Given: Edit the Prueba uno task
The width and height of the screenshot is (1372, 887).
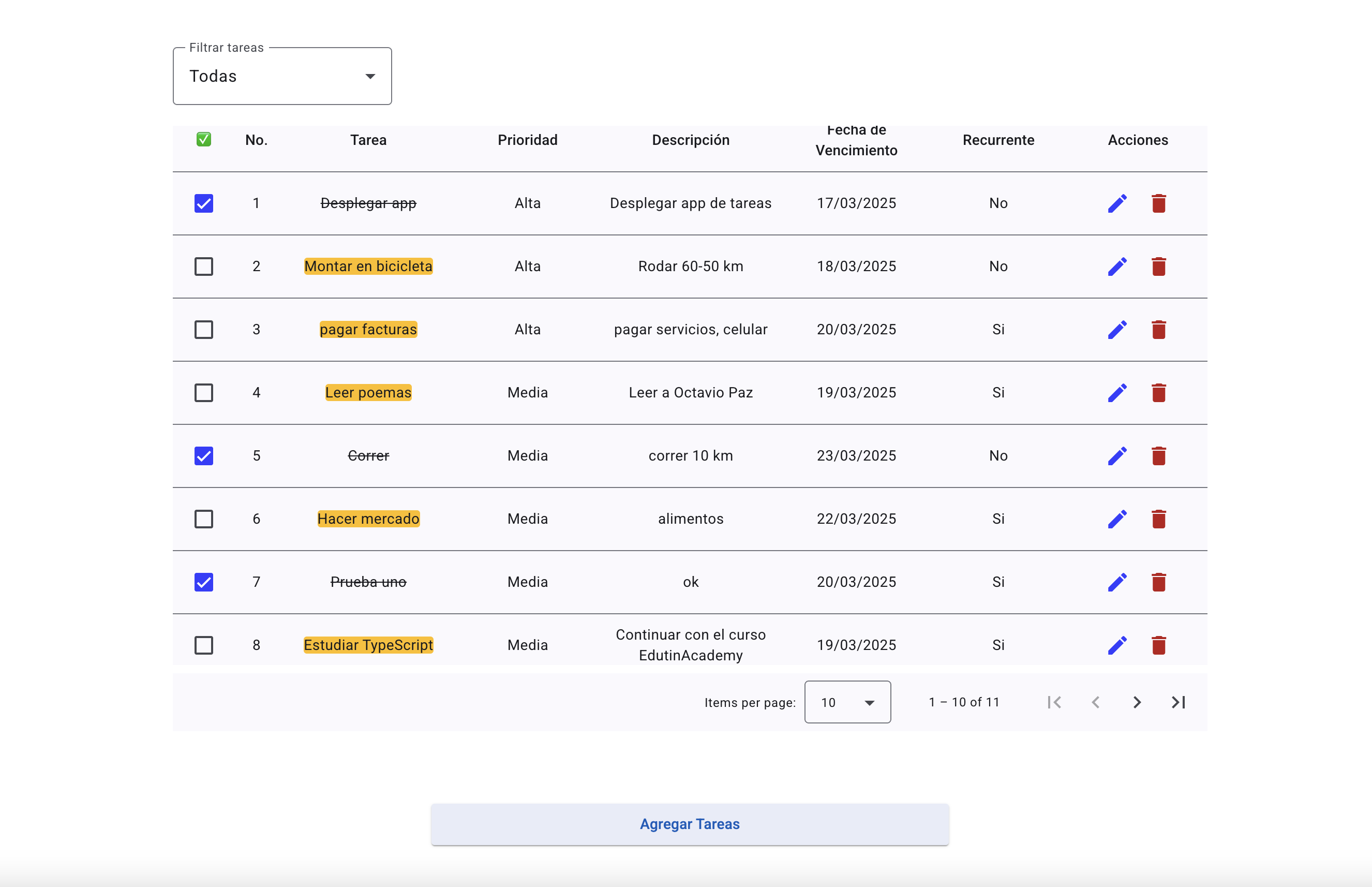Looking at the screenshot, I should tap(1117, 582).
